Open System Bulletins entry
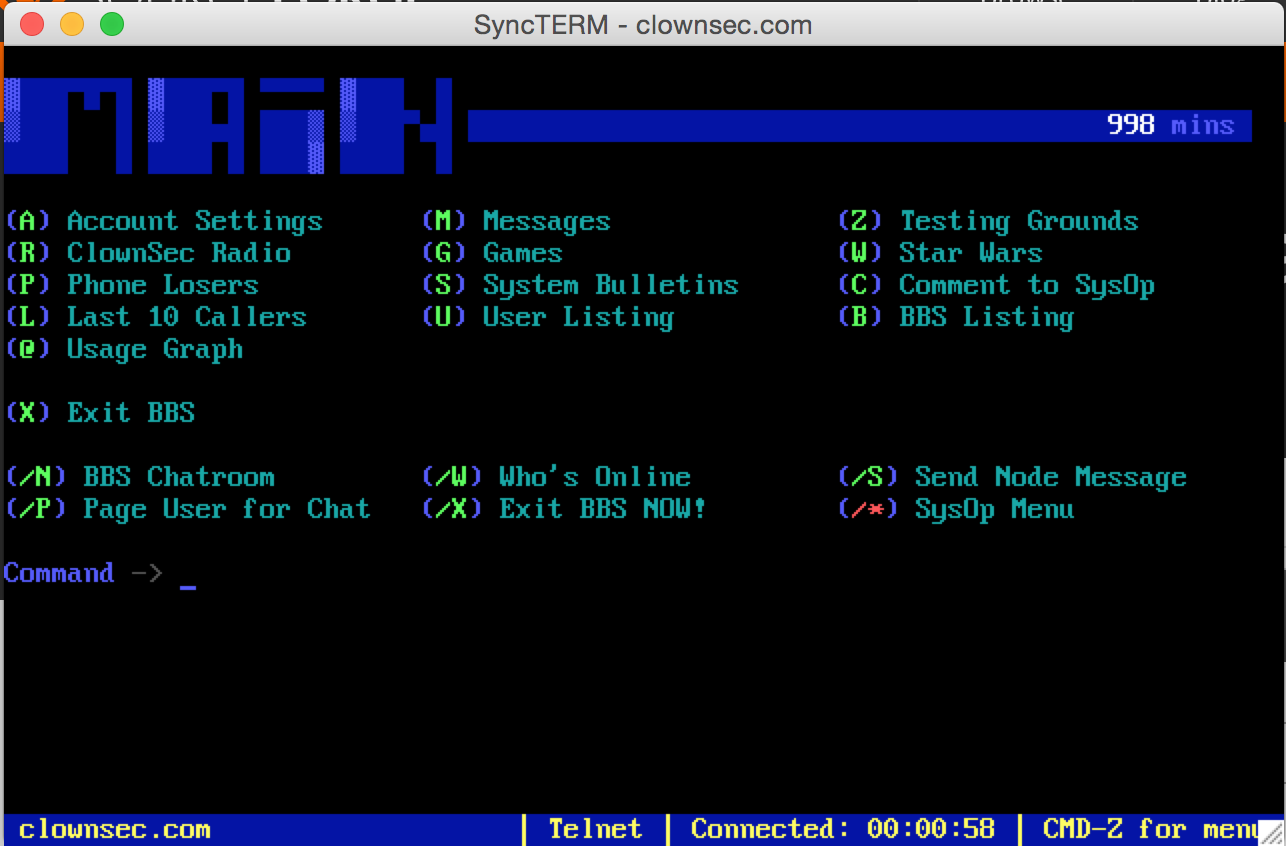This screenshot has height=846, width=1286. pyautogui.click(x=581, y=285)
